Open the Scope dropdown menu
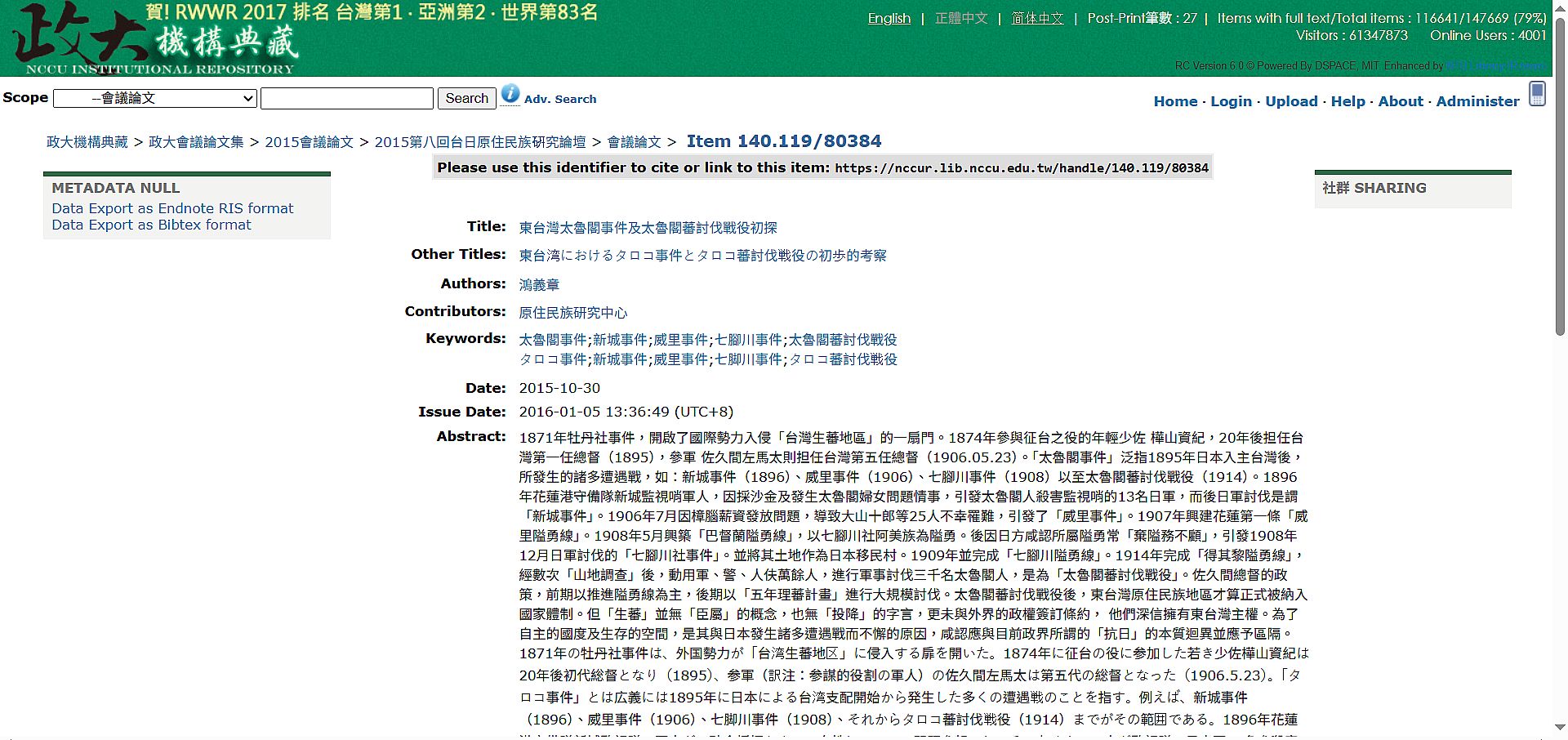The width and height of the screenshot is (1568, 740). click(x=155, y=99)
